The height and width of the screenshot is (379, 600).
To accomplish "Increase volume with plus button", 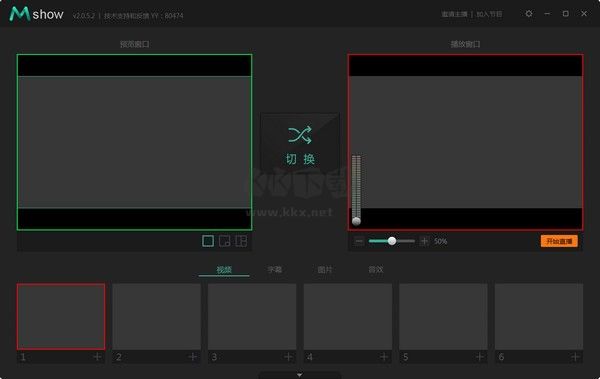I will [x=424, y=241].
